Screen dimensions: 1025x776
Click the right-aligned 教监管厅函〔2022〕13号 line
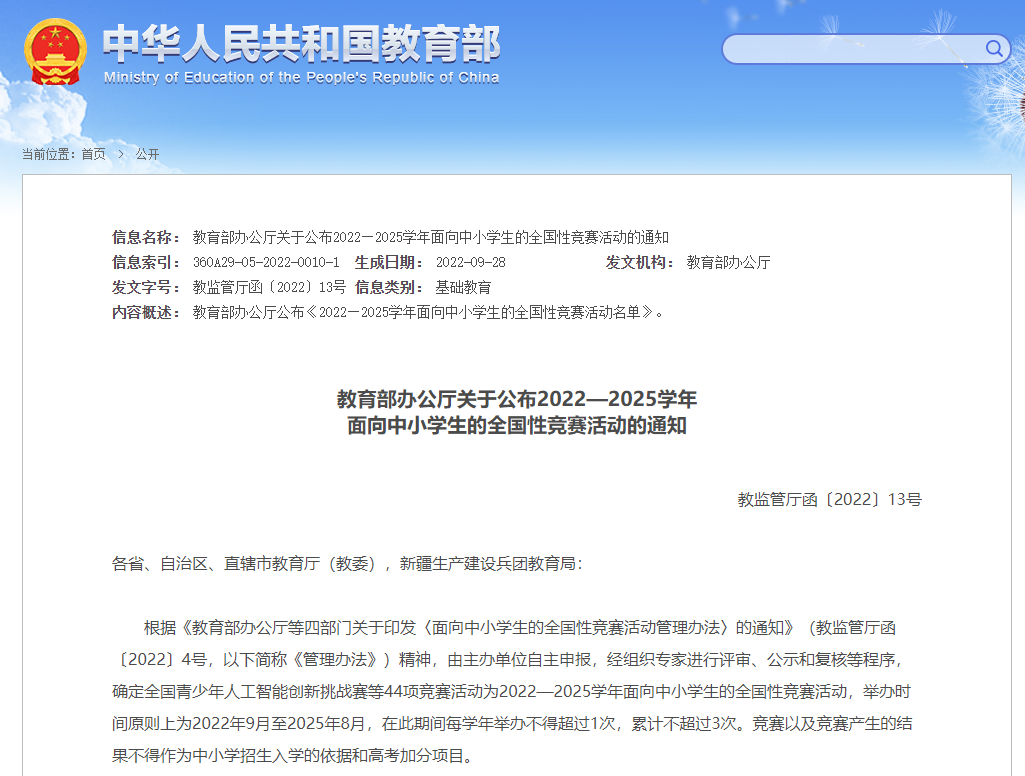click(x=830, y=499)
